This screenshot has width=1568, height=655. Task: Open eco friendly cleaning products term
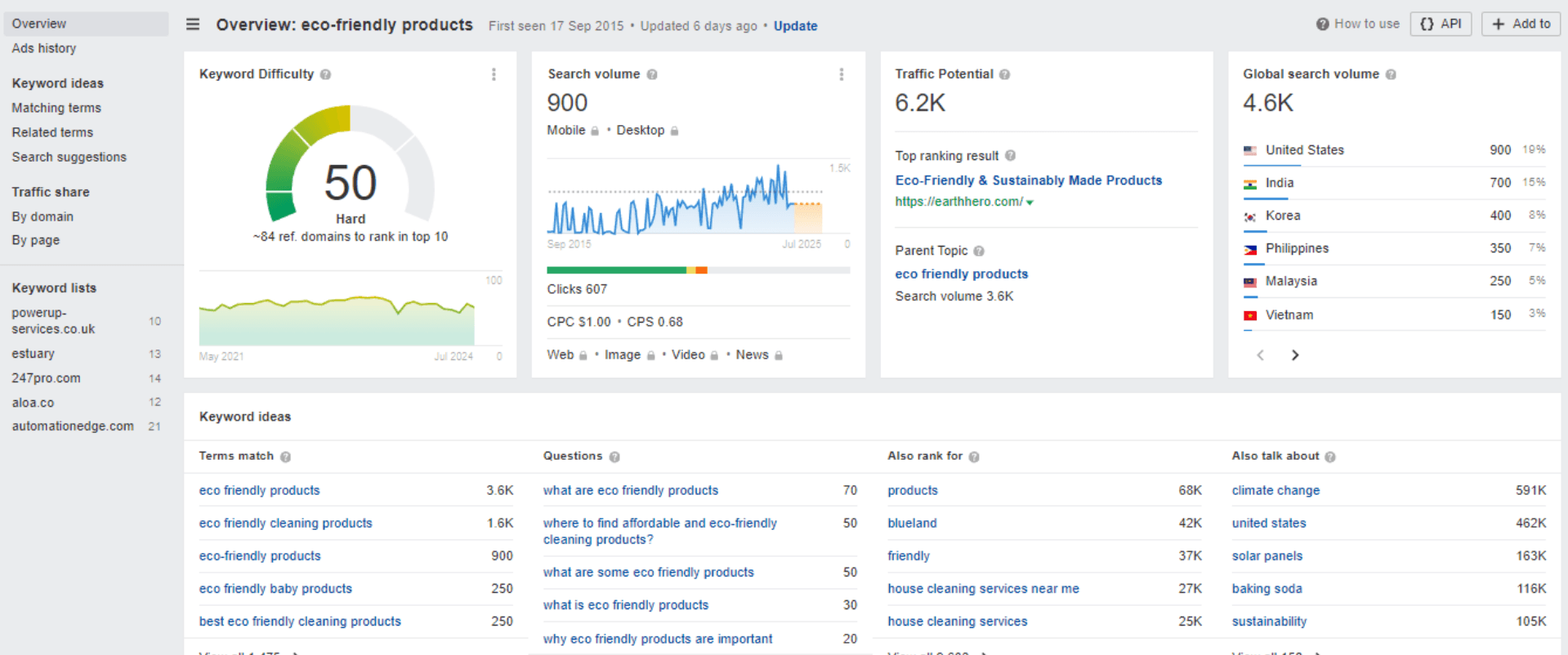[286, 524]
